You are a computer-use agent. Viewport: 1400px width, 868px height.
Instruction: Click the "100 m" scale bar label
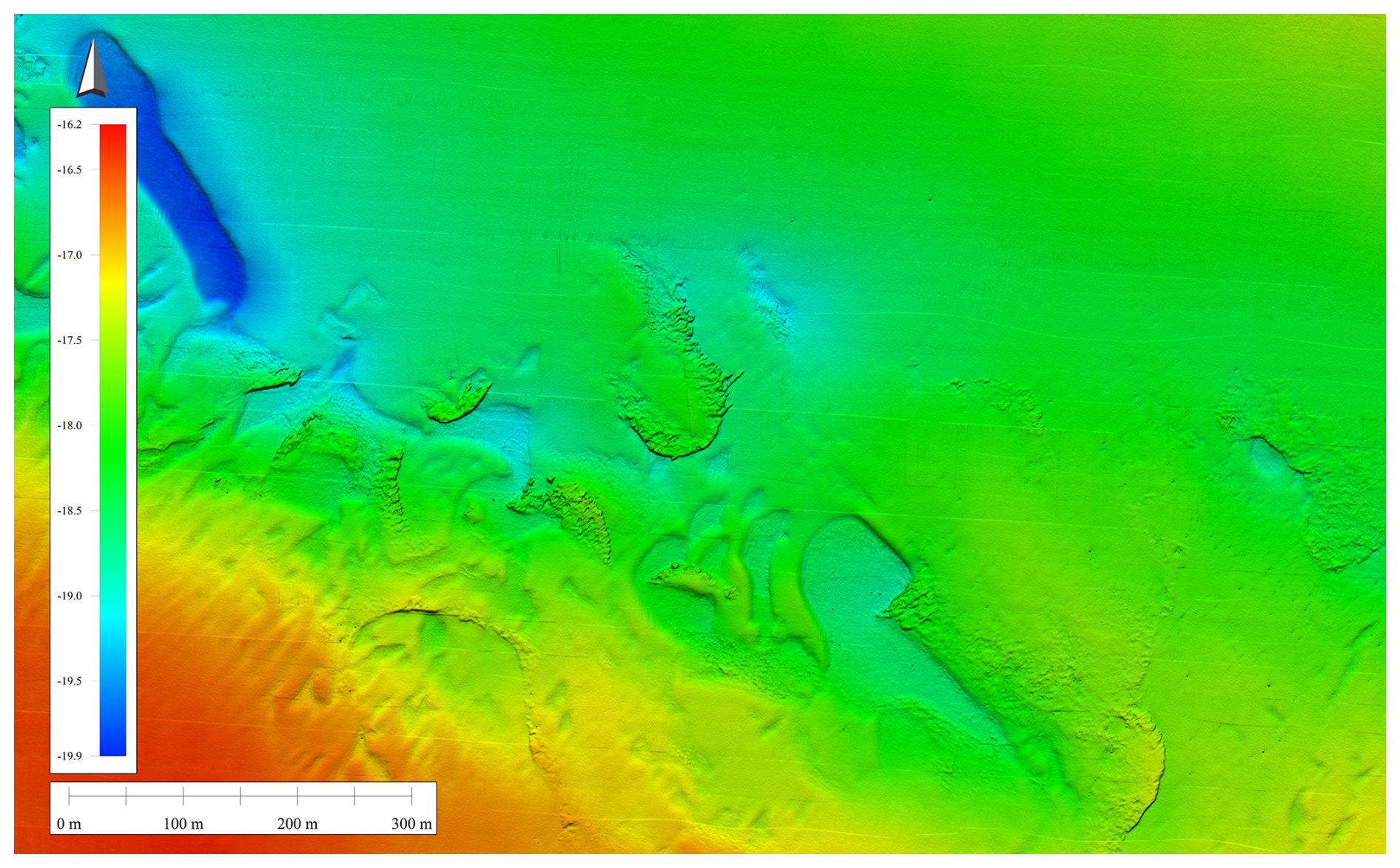click(x=183, y=824)
